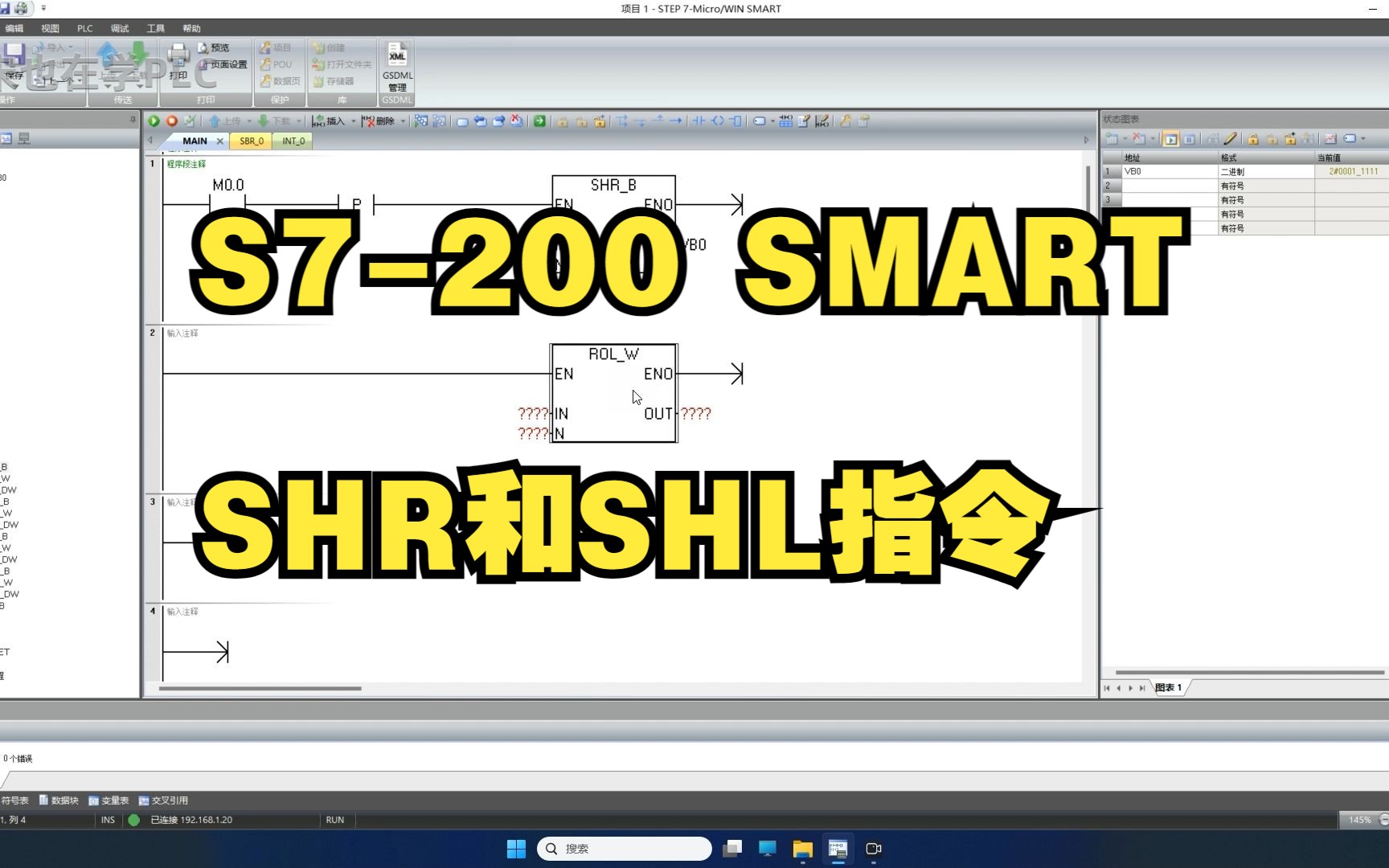Click the red STOP button in editor toolbar
The image size is (1389, 868).
(171, 121)
